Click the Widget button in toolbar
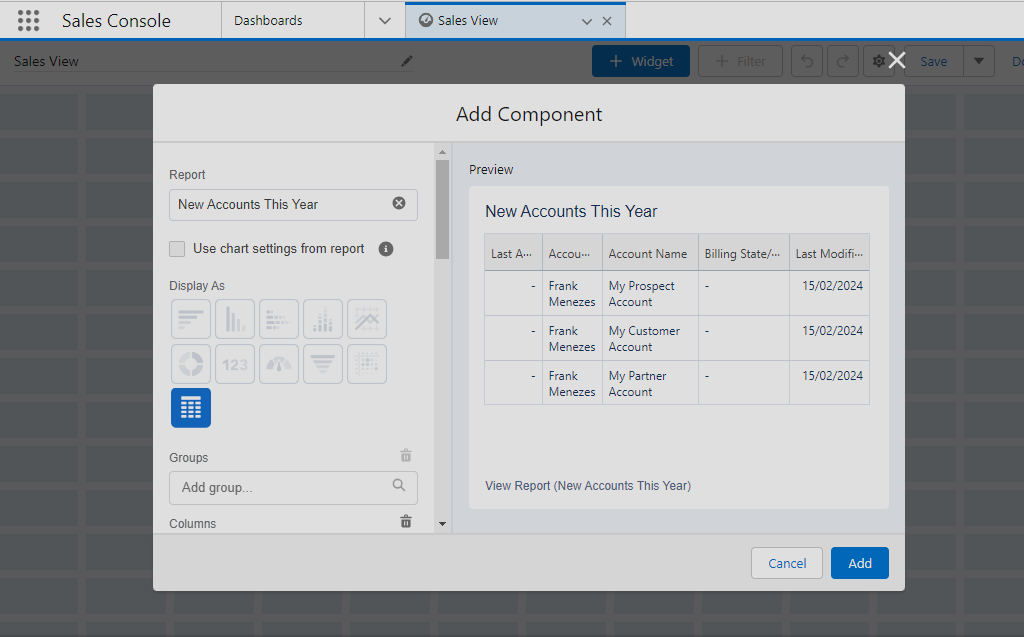Image resolution: width=1024 pixels, height=637 pixels. pyautogui.click(x=641, y=61)
